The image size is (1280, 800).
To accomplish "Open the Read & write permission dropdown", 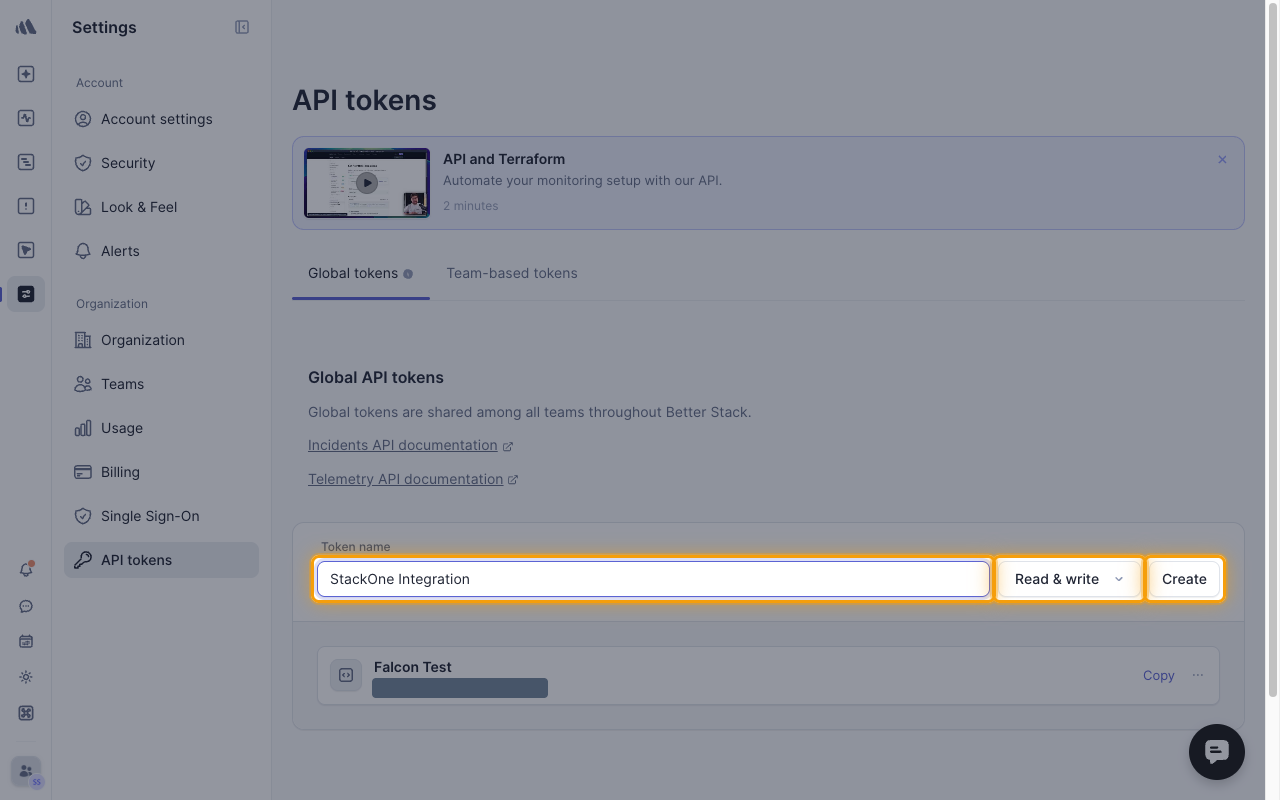I will (1069, 579).
